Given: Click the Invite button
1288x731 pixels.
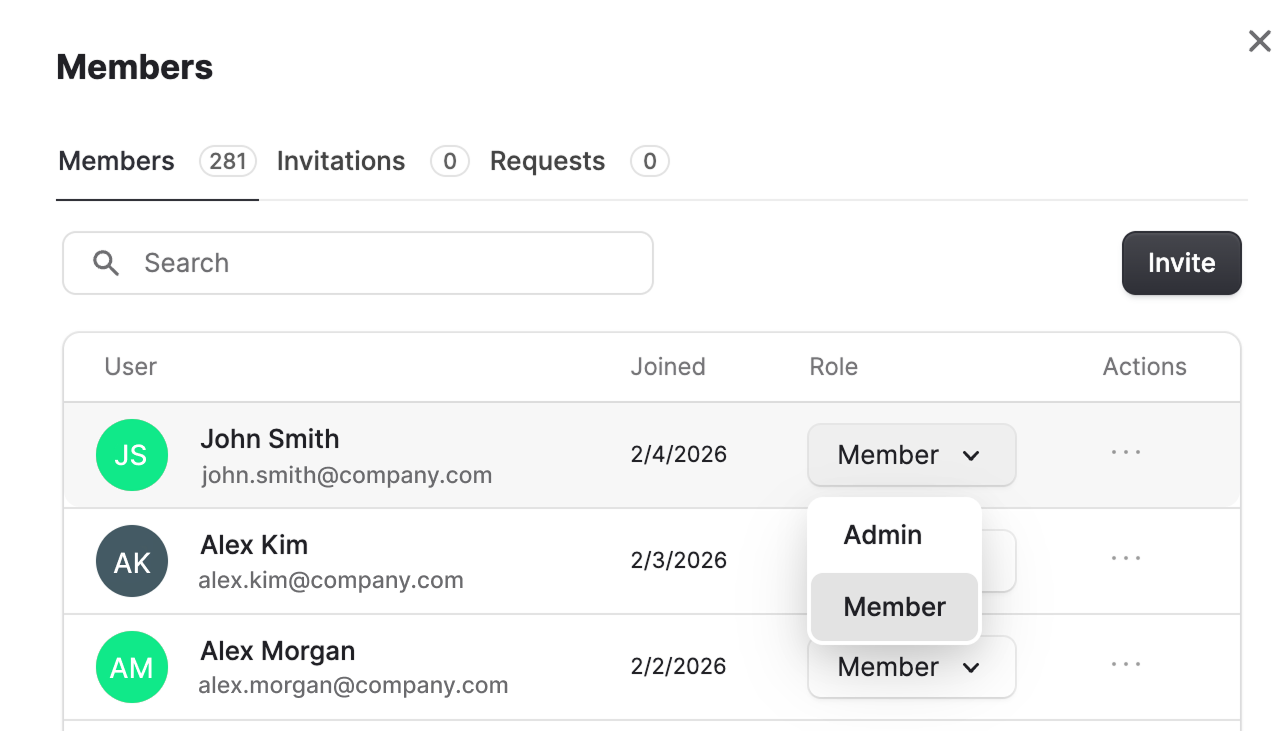Looking at the screenshot, I should (x=1181, y=263).
